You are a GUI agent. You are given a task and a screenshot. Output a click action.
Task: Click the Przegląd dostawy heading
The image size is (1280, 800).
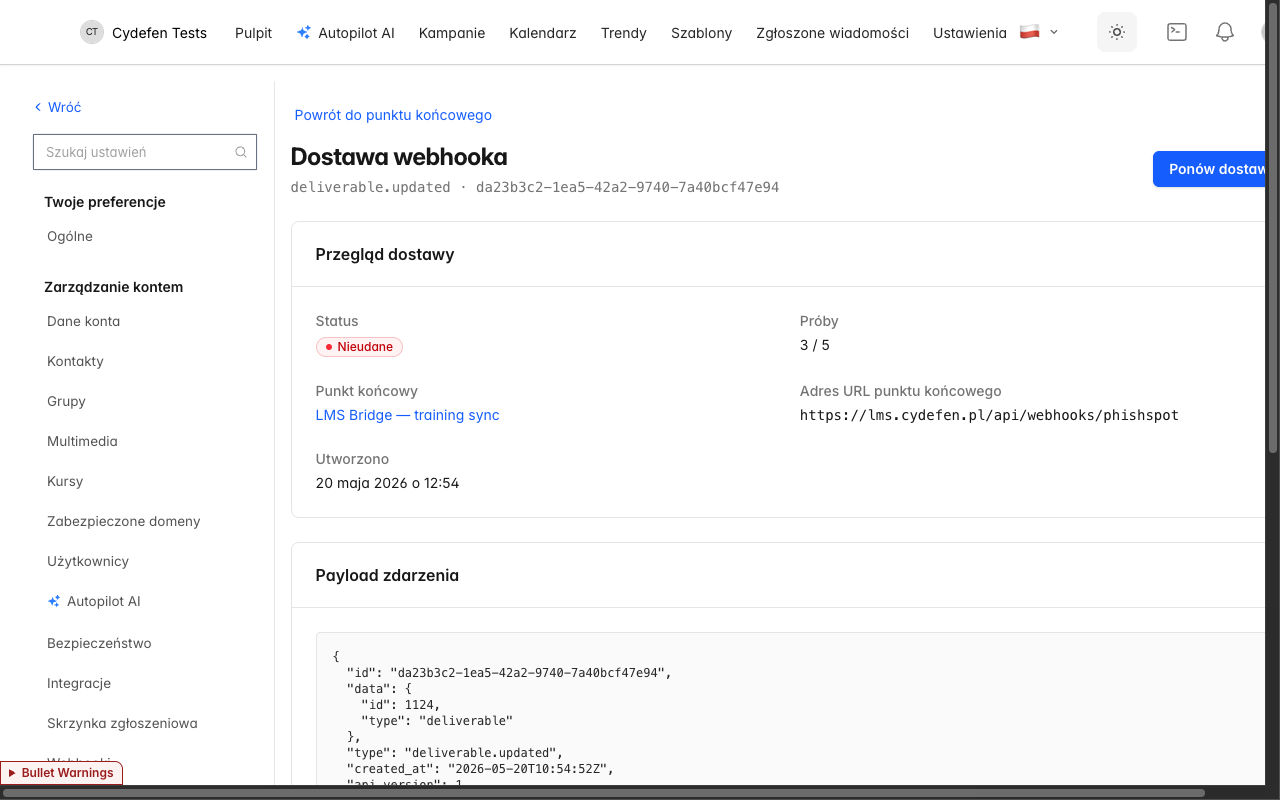[x=385, y=255]
